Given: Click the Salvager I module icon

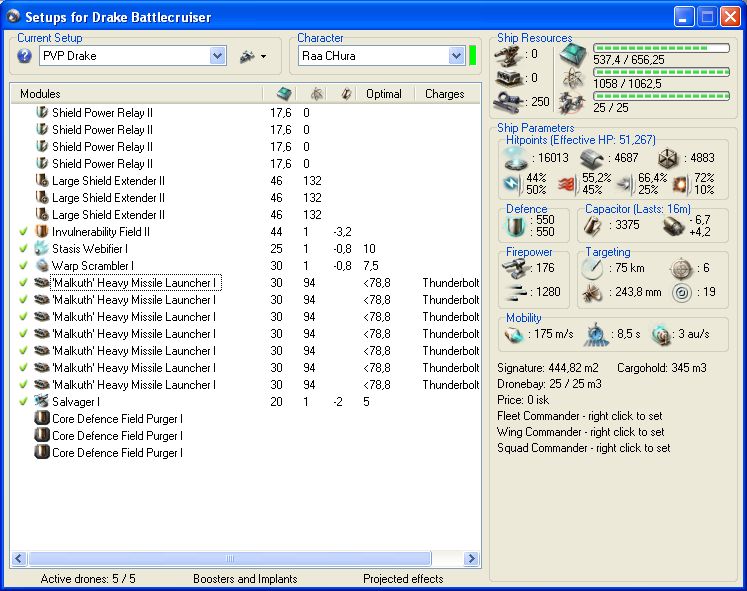Looking at the screenshot, I should 42,401.
